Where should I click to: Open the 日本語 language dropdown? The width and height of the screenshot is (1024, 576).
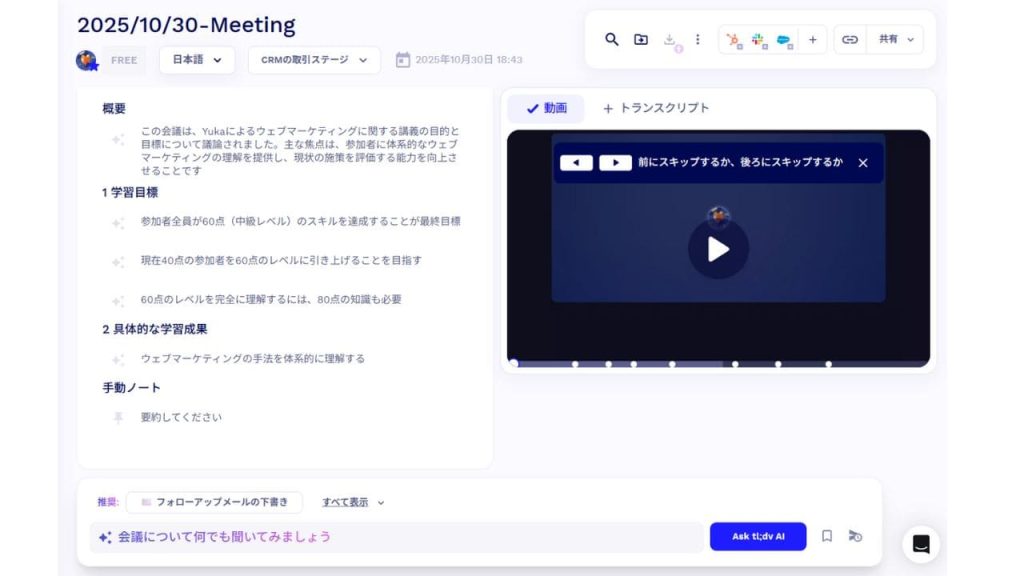(x=197, y=60)
